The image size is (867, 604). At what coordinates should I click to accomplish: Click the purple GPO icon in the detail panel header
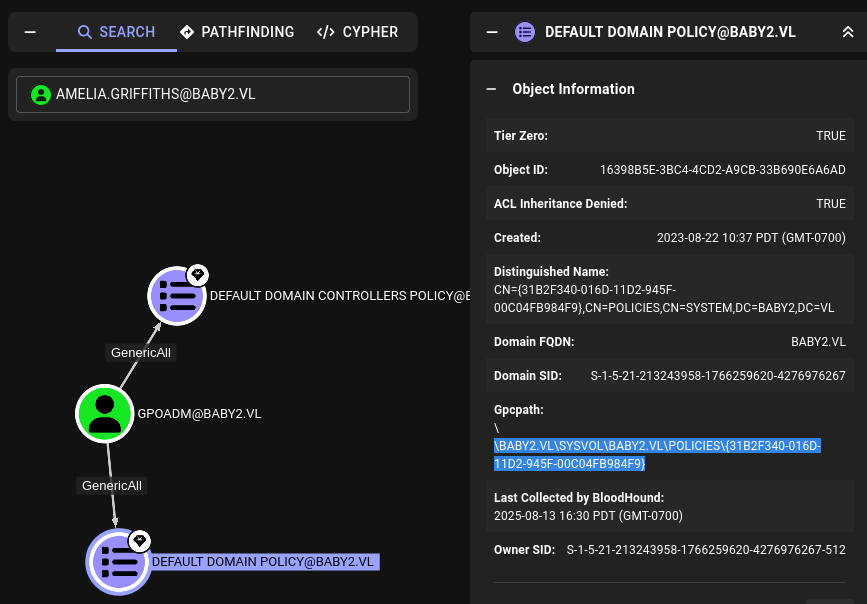click(x=525, y=31)
